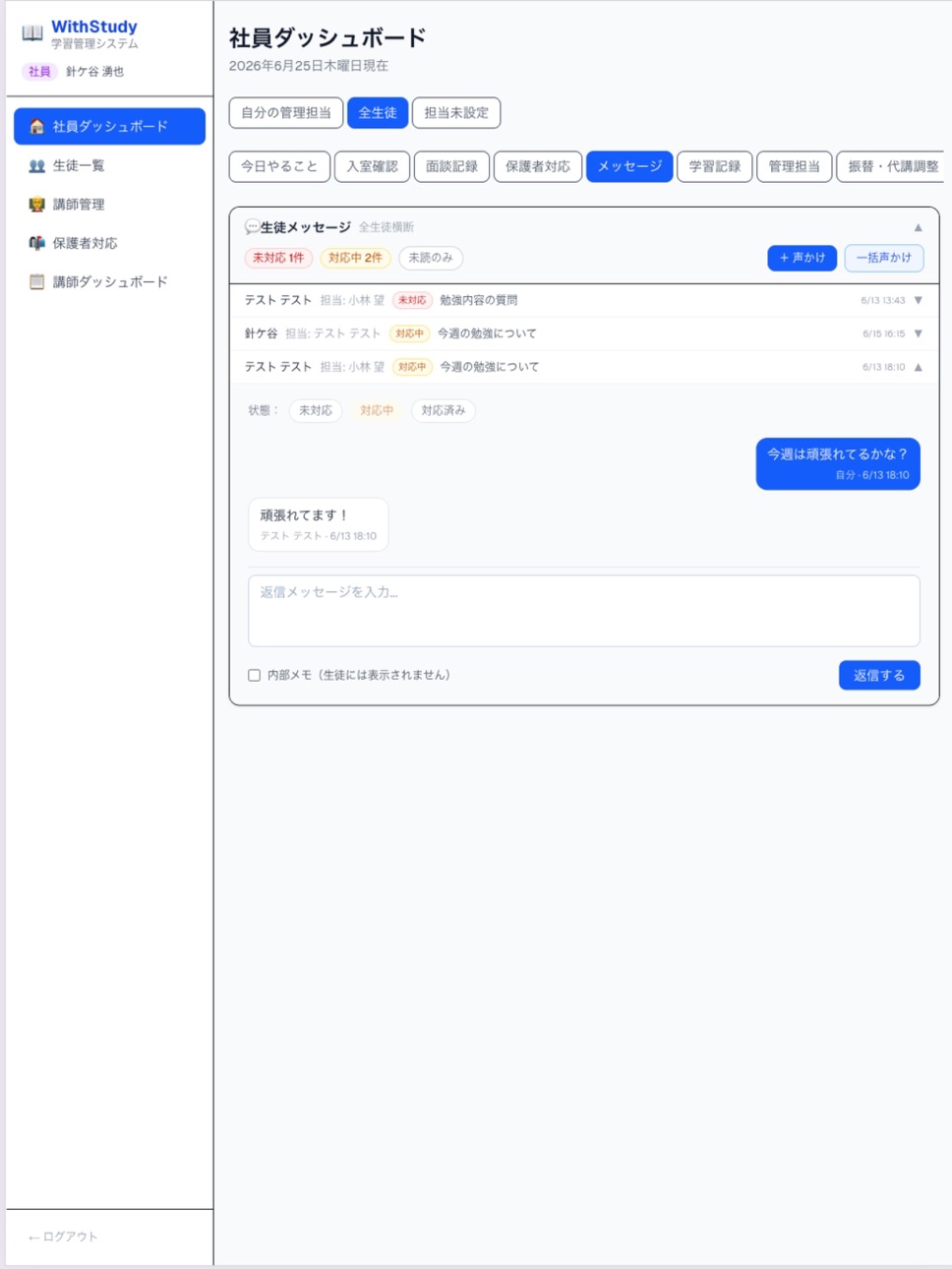
Task: Click the people icon beside 生徒一覧
Action: click(x=37, y=166)
